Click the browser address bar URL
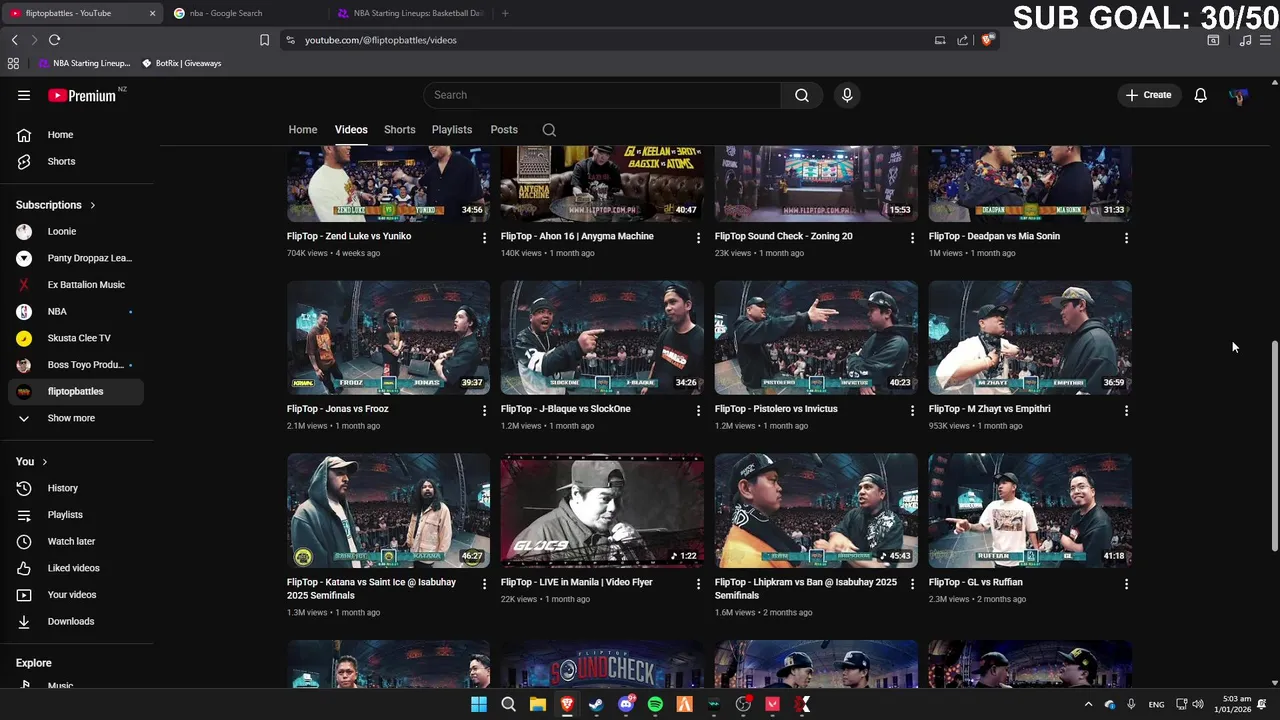Viewport: 1280px width, 720px height. point(380,40)
